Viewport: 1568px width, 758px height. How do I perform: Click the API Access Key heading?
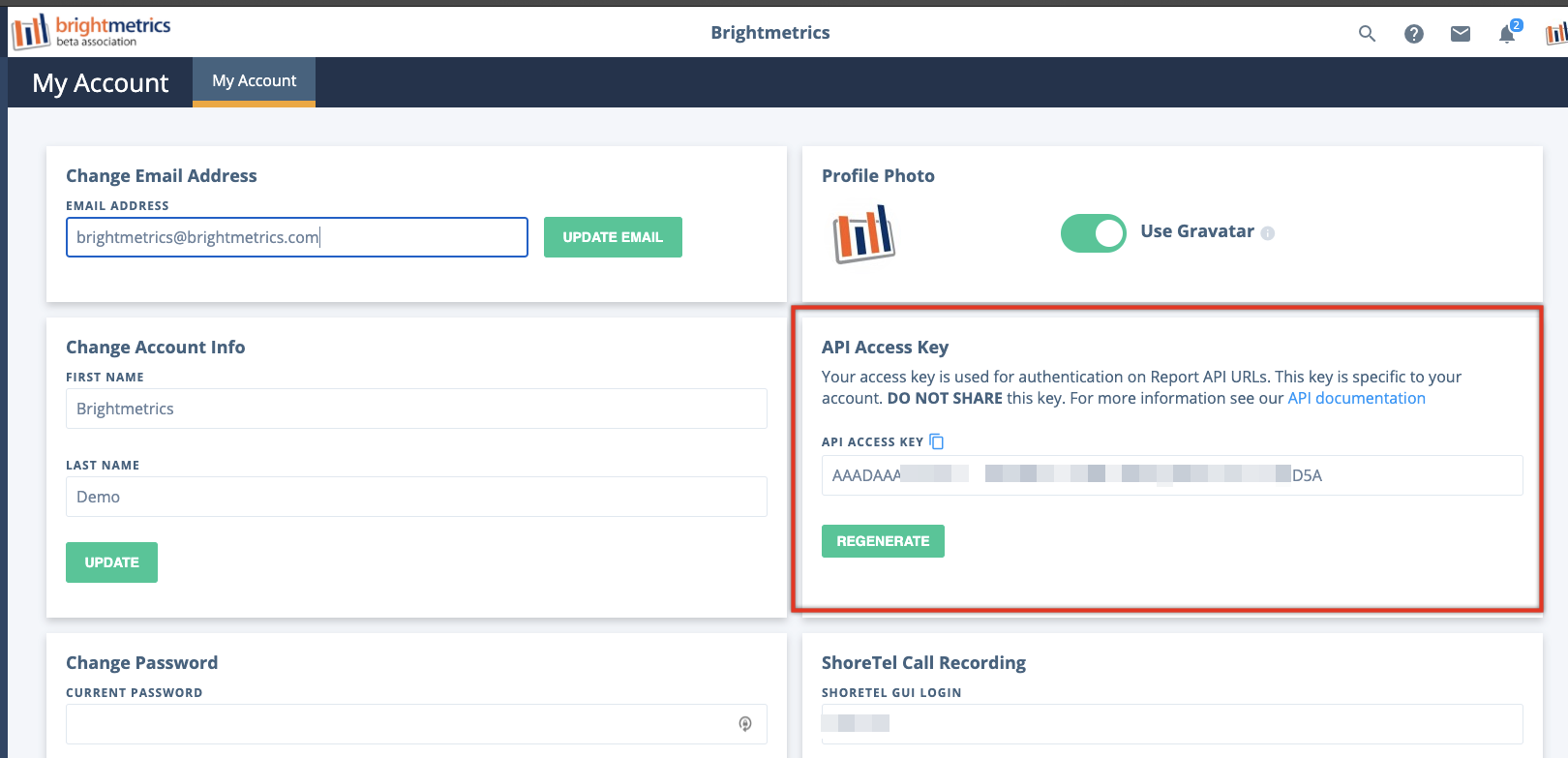coord(885,348)
